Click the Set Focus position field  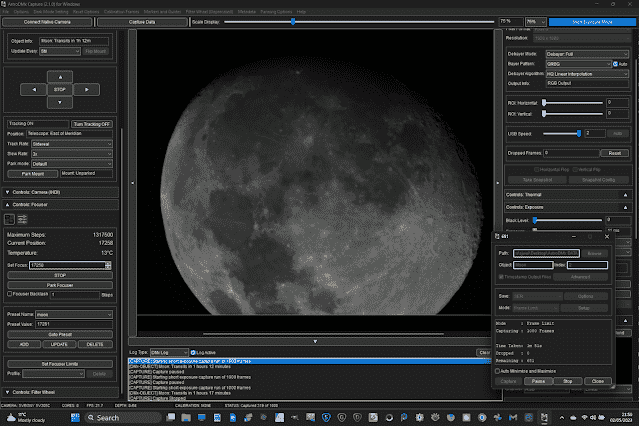(x=66, y=265)
